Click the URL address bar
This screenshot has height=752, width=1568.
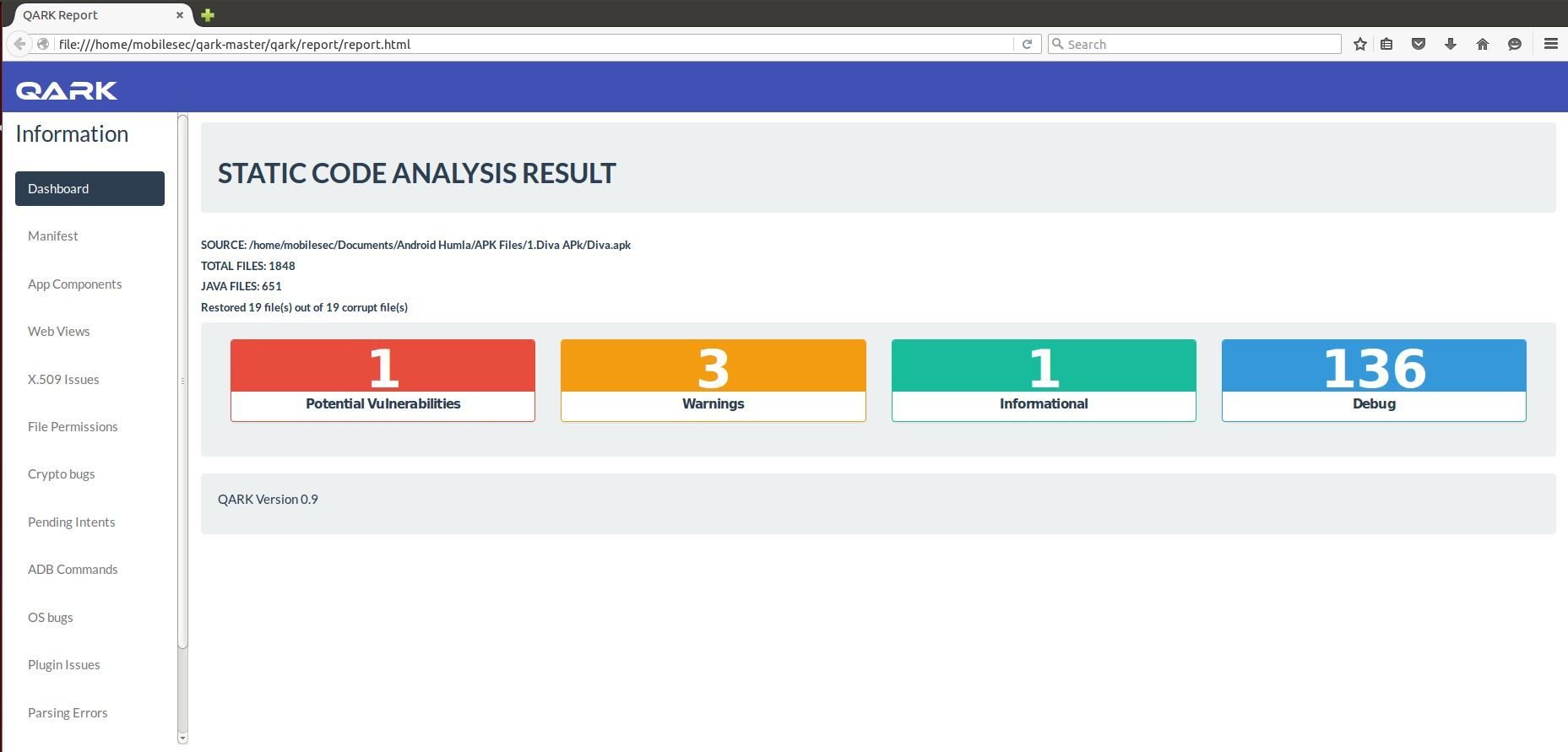point(534,44)
